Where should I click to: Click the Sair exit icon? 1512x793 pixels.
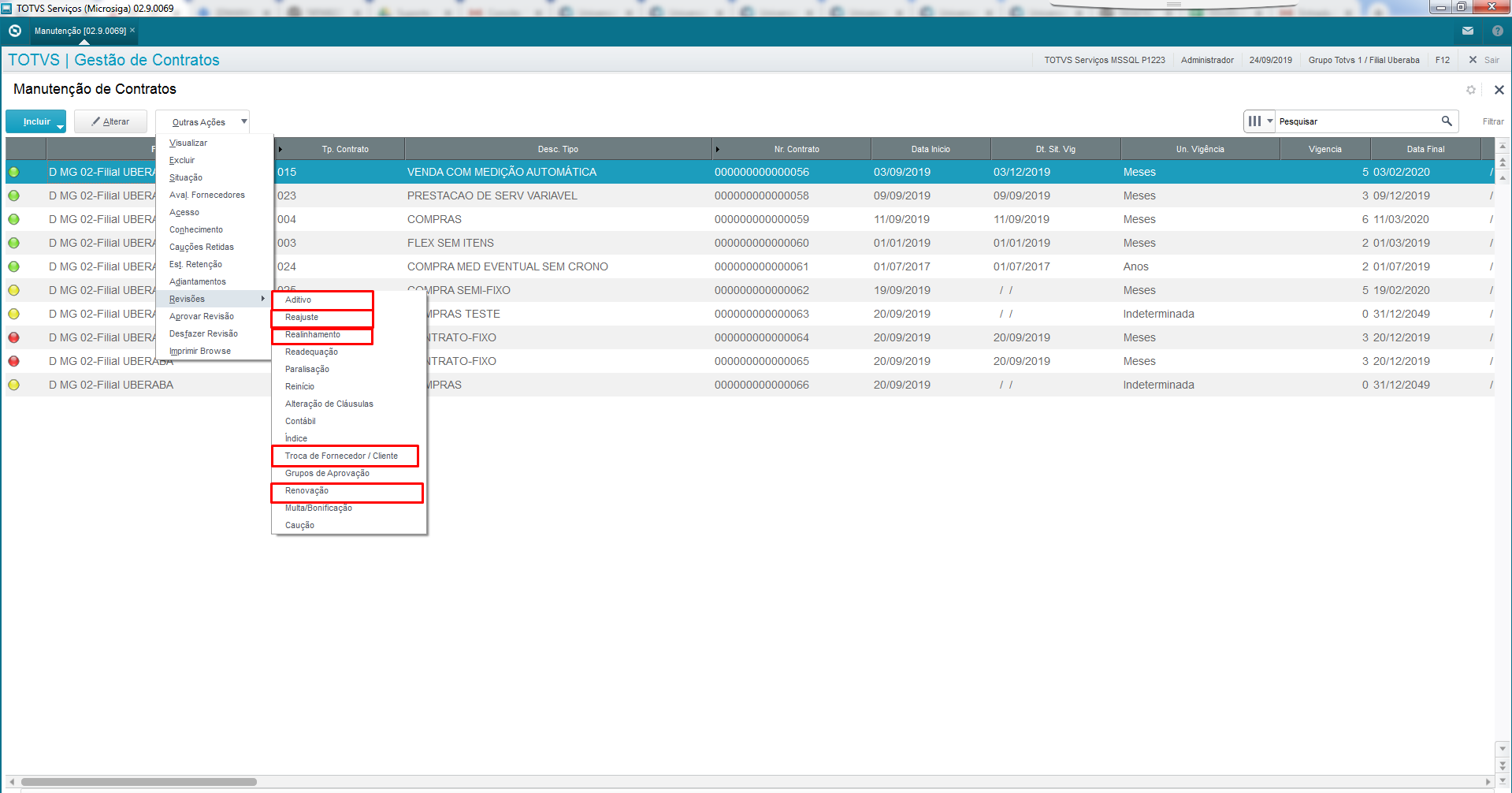tap(1473, 60)
